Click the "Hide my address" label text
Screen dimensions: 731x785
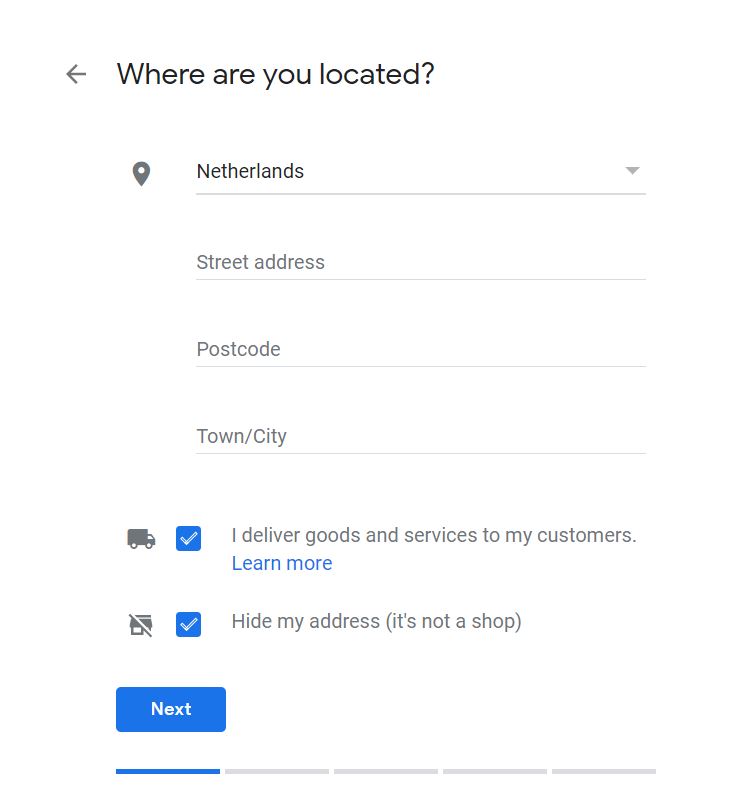[376, 621]
